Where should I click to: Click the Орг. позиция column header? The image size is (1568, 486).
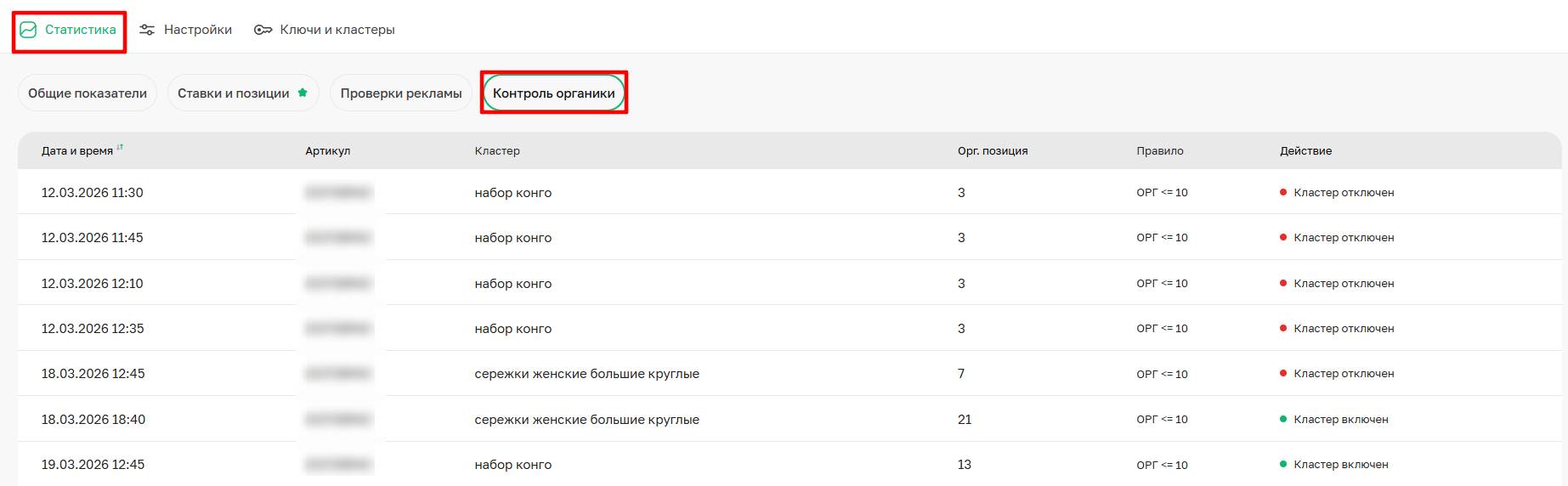point(993,151)
